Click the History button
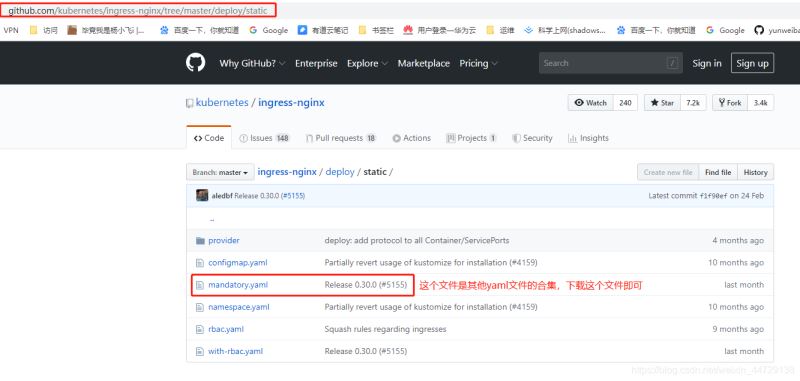This screenshot has width=800, height=381. click(756, 172)
